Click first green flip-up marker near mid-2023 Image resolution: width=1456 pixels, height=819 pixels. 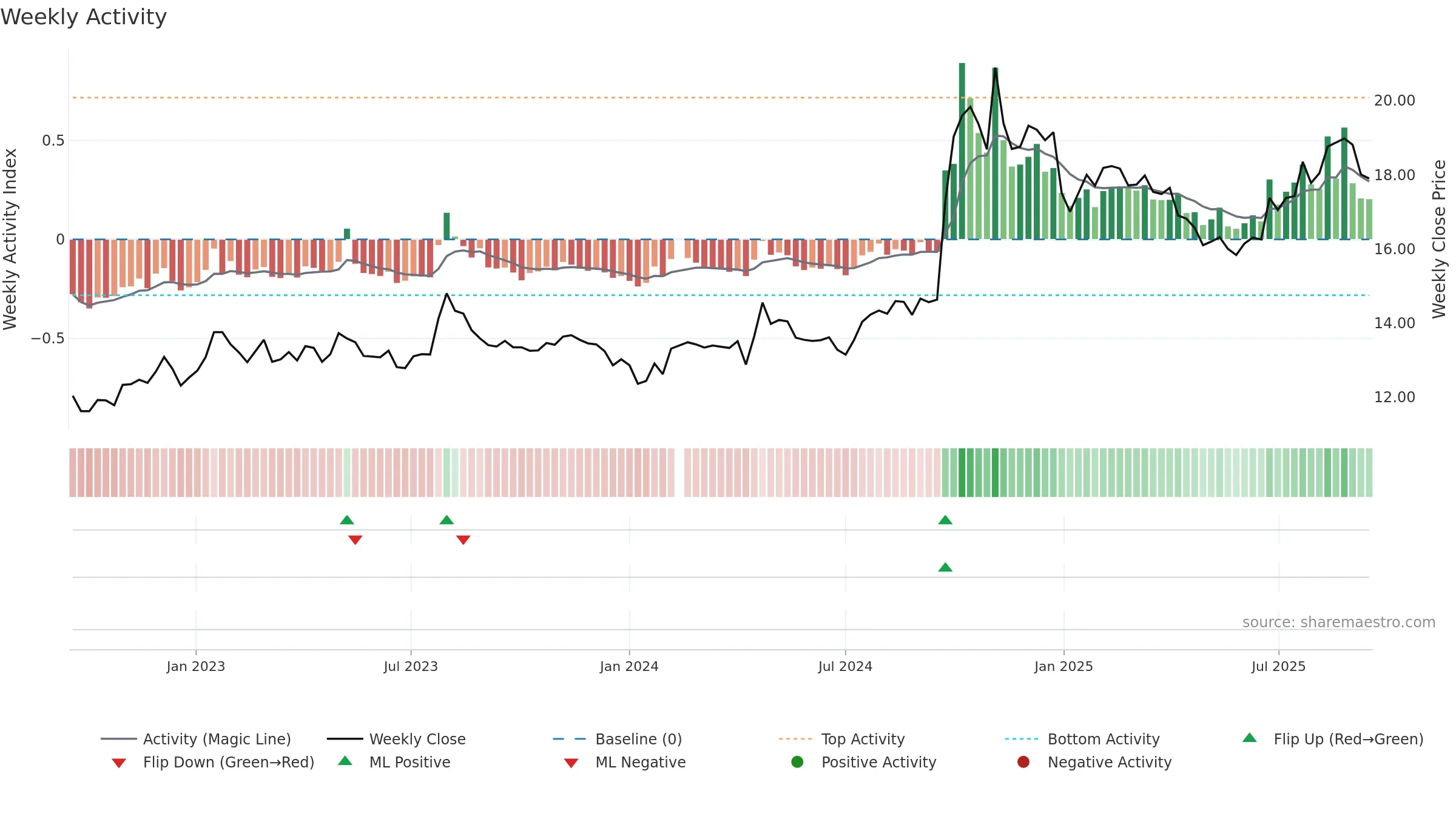tap(347, 520)
